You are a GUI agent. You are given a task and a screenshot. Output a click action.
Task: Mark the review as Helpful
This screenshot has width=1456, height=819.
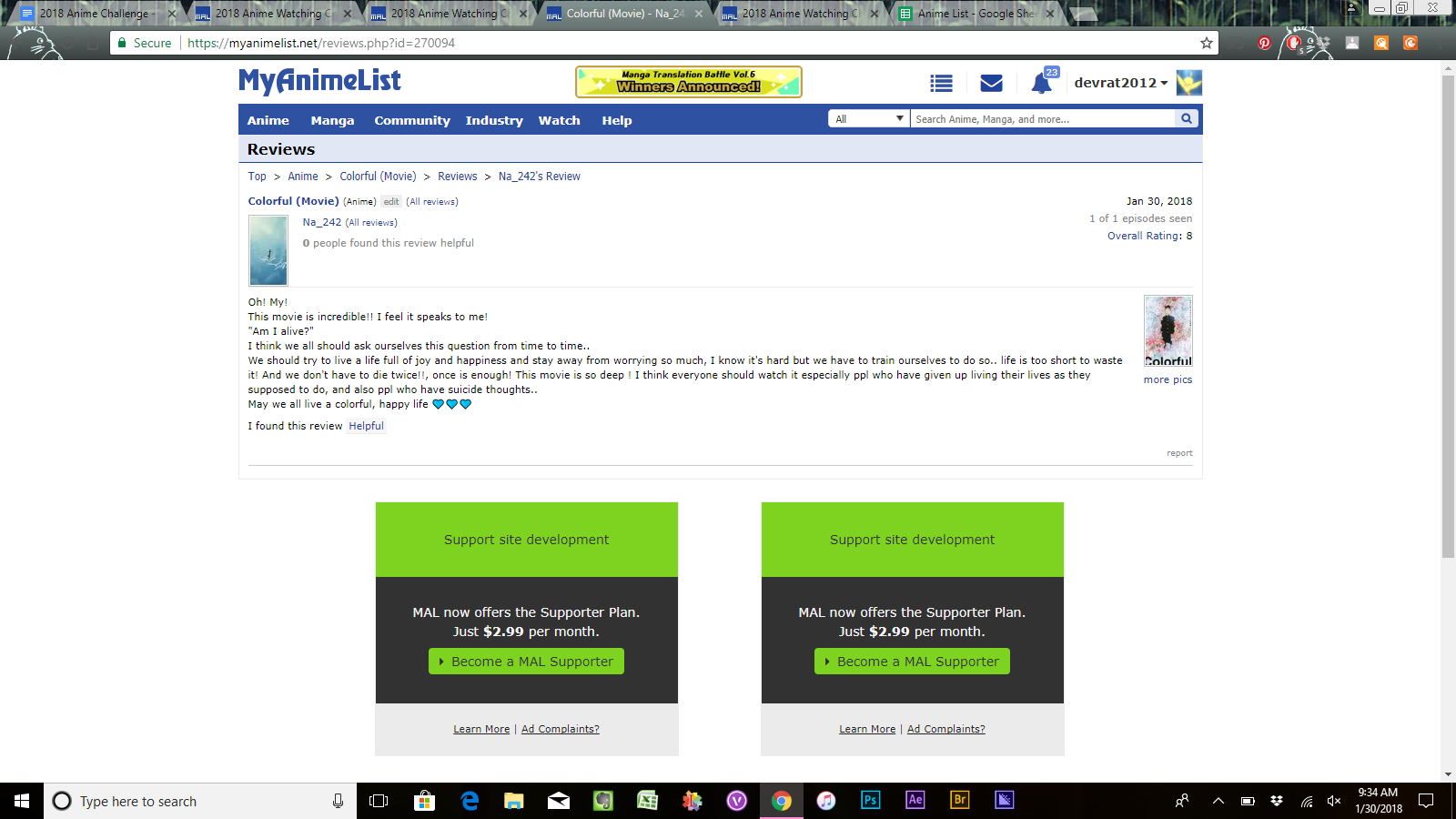(x=366, y=426)
